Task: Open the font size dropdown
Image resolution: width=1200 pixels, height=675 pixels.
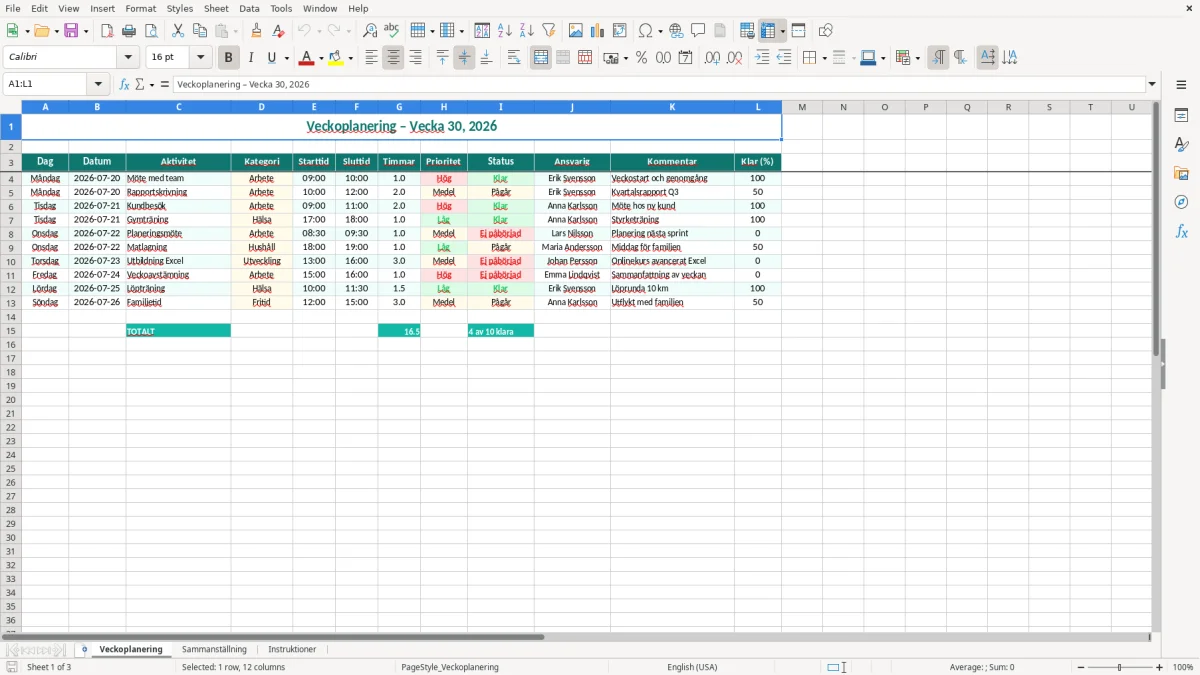Action: [200, 58]
